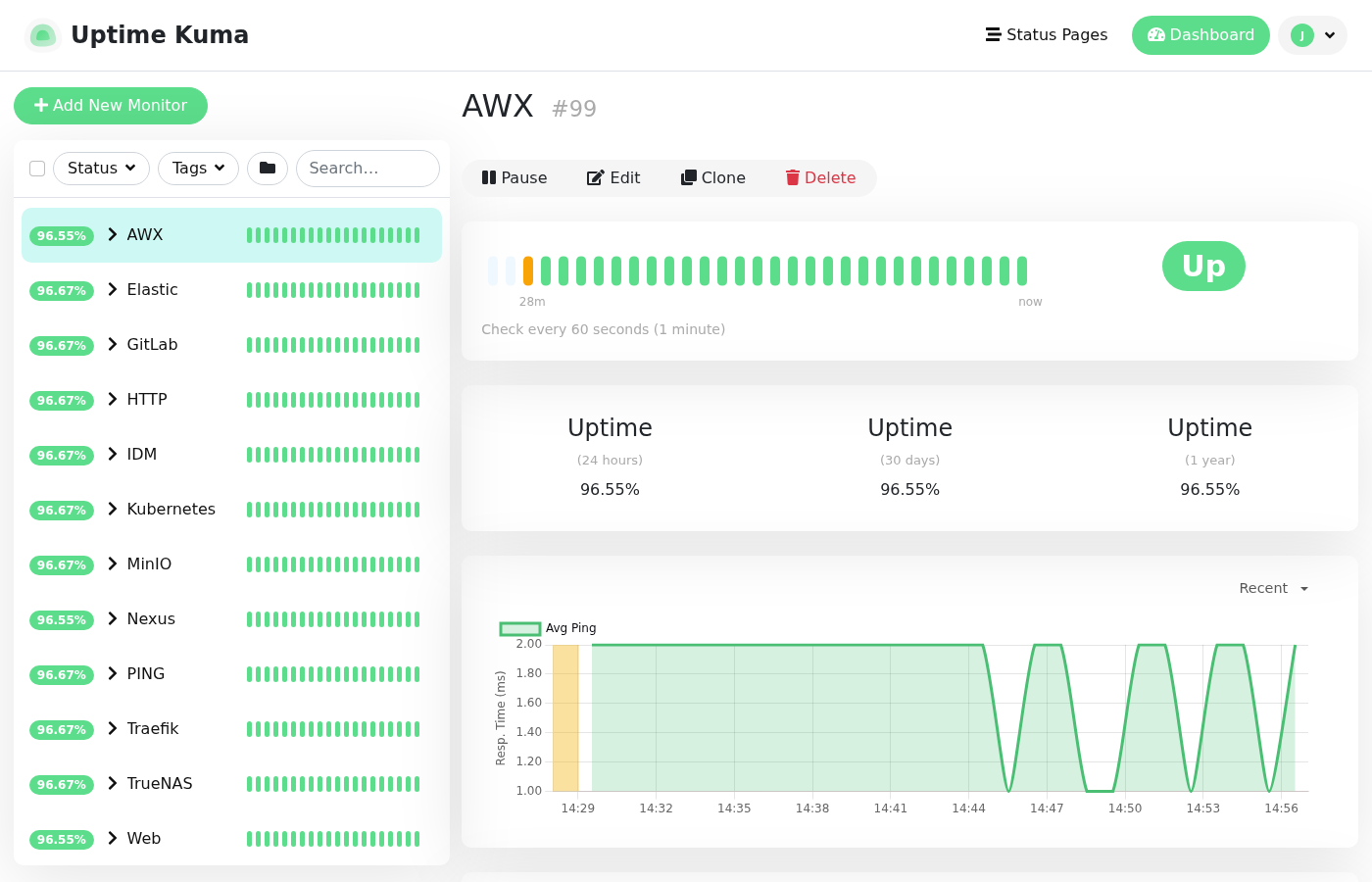Screen dimensions: 1372x882
Task: Go to the Dashboard
Action: click(x=1200, y=35)
